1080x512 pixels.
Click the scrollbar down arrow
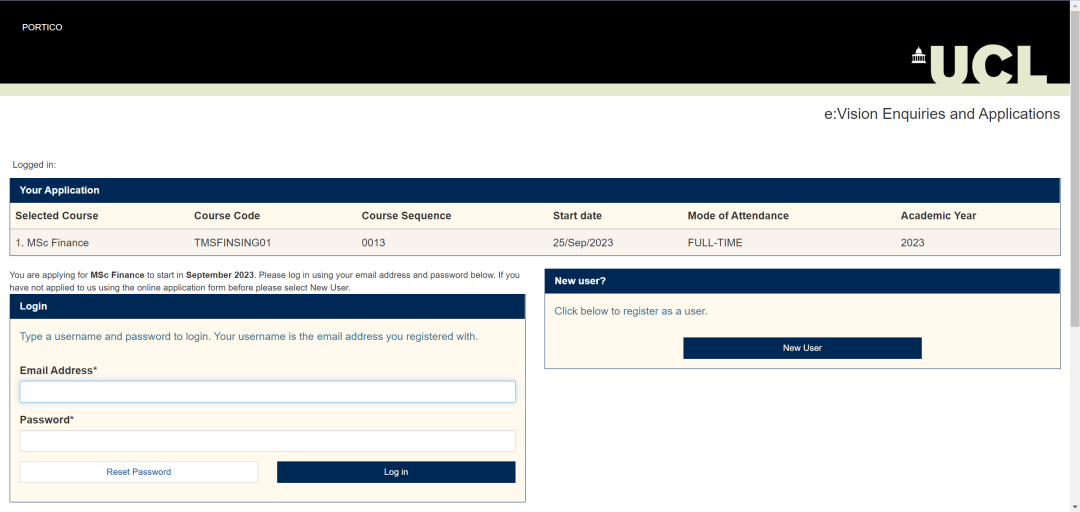pos(1074,505)
